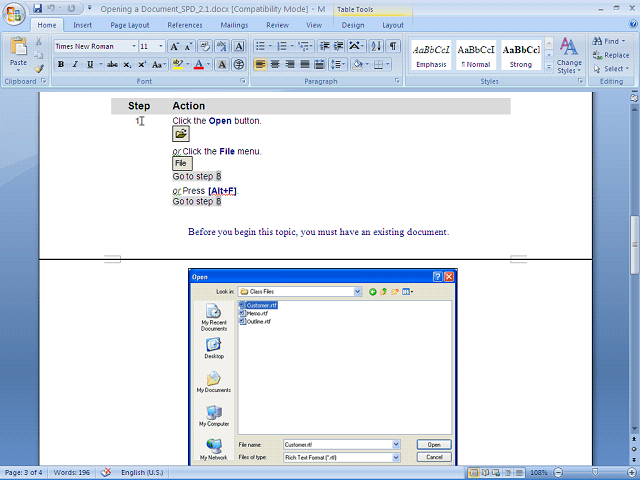Clear formatting icon
This screenshot has width=640, height=480.
(x=205, y=46)
